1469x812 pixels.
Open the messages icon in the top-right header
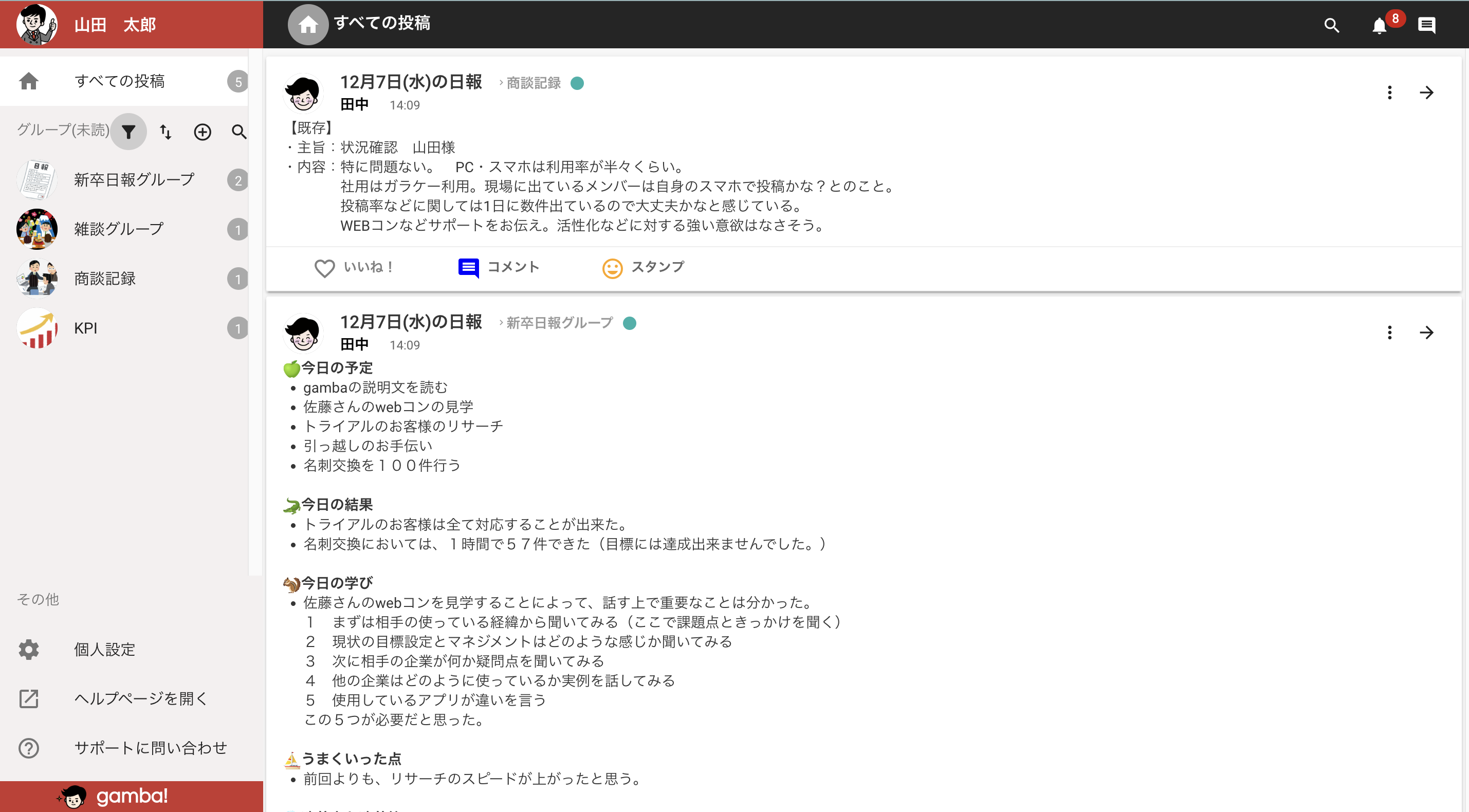click(x=1426, y=25)
